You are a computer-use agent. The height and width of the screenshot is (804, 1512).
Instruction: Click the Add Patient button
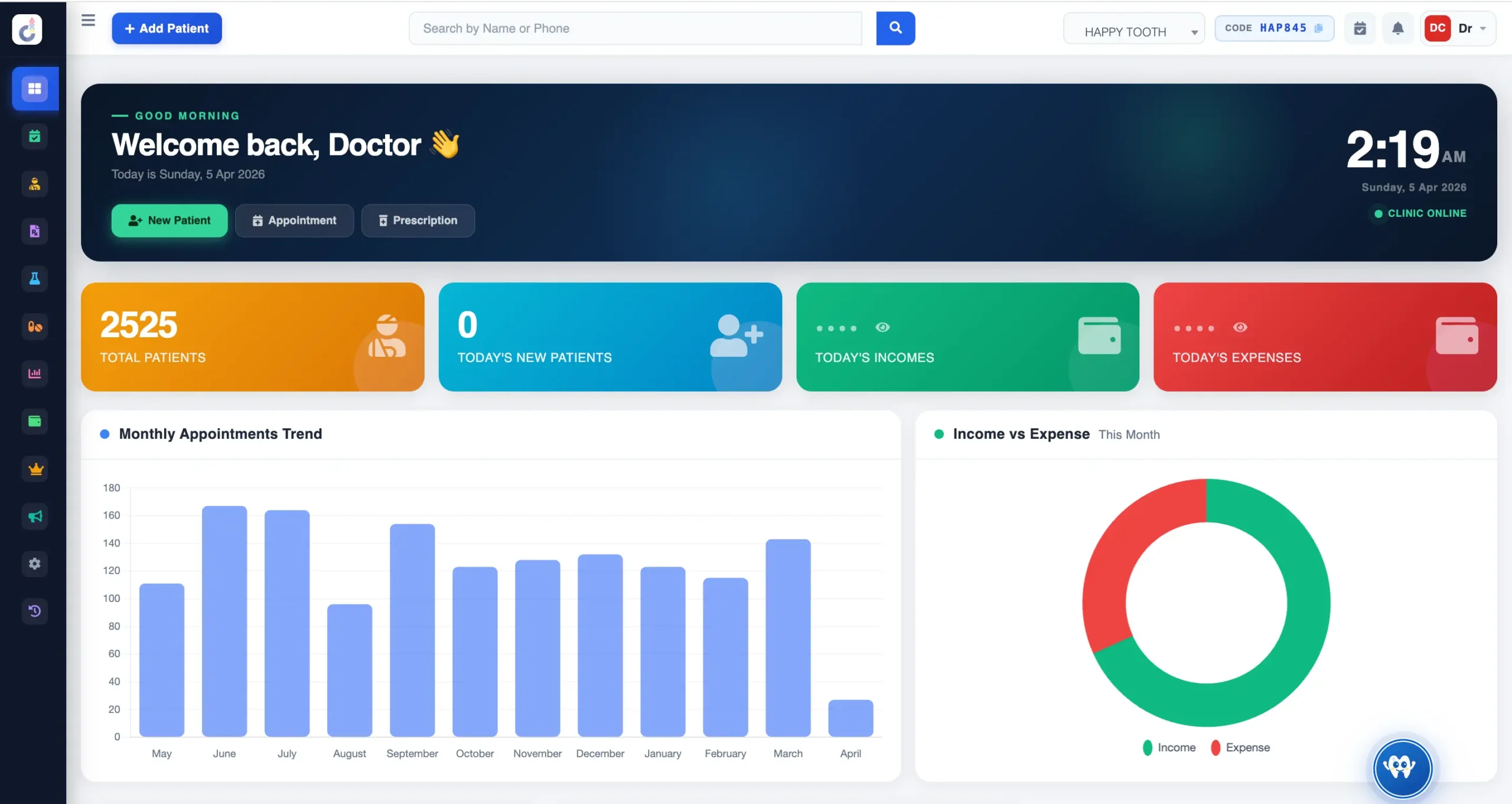pos(167,28)
